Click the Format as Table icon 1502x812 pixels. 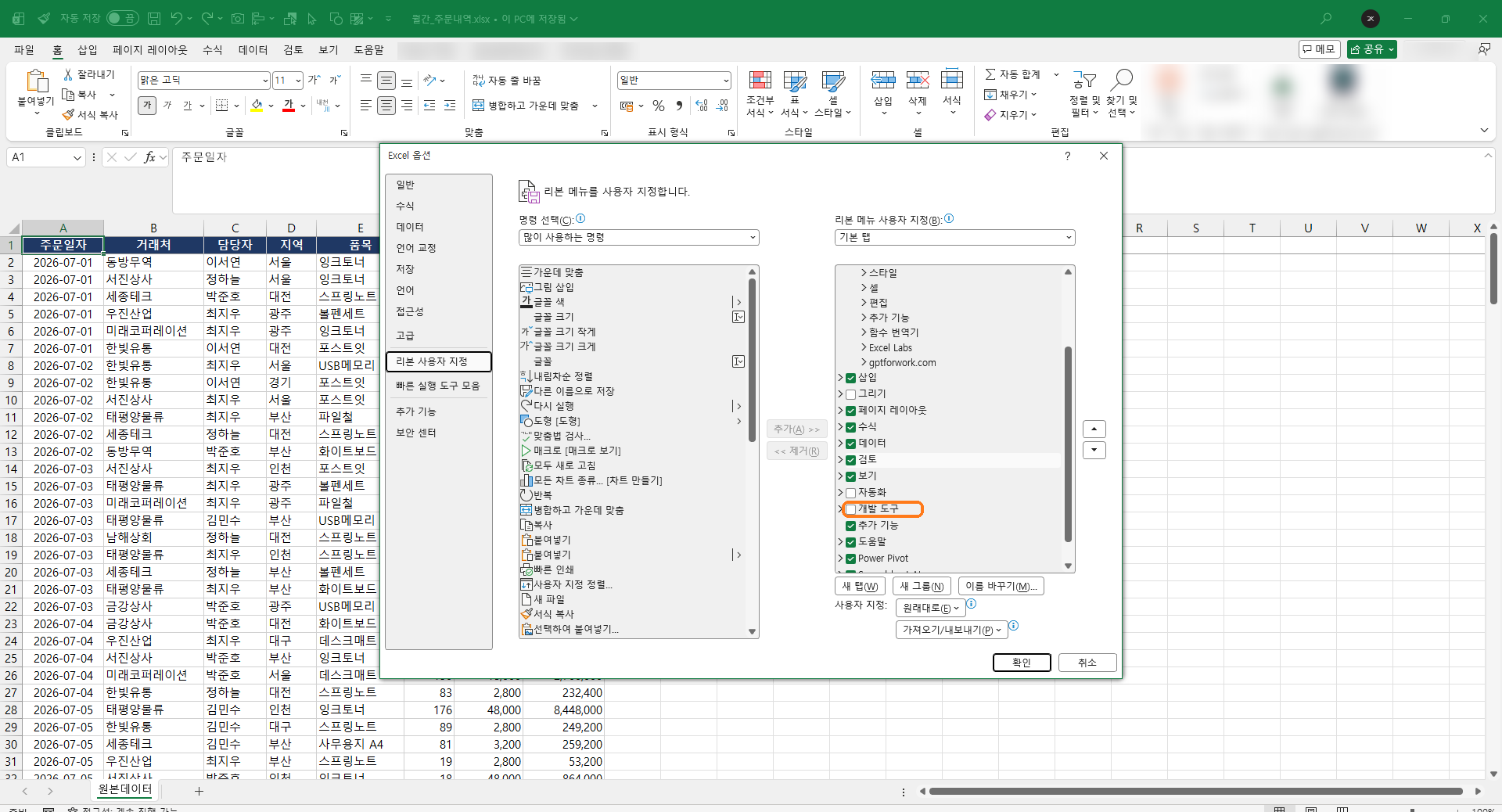[x=795, y=80]
